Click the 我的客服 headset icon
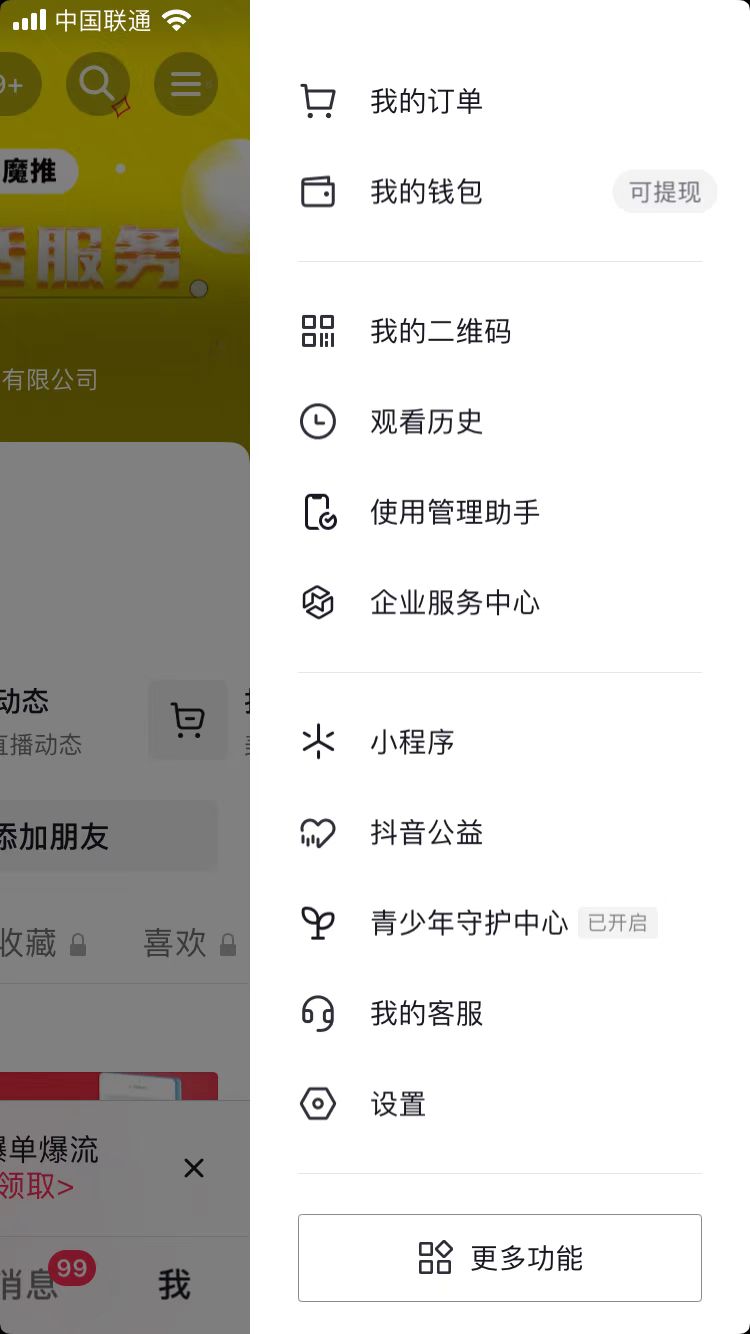The image size is (750, 1334). [x=318, y=1013]
